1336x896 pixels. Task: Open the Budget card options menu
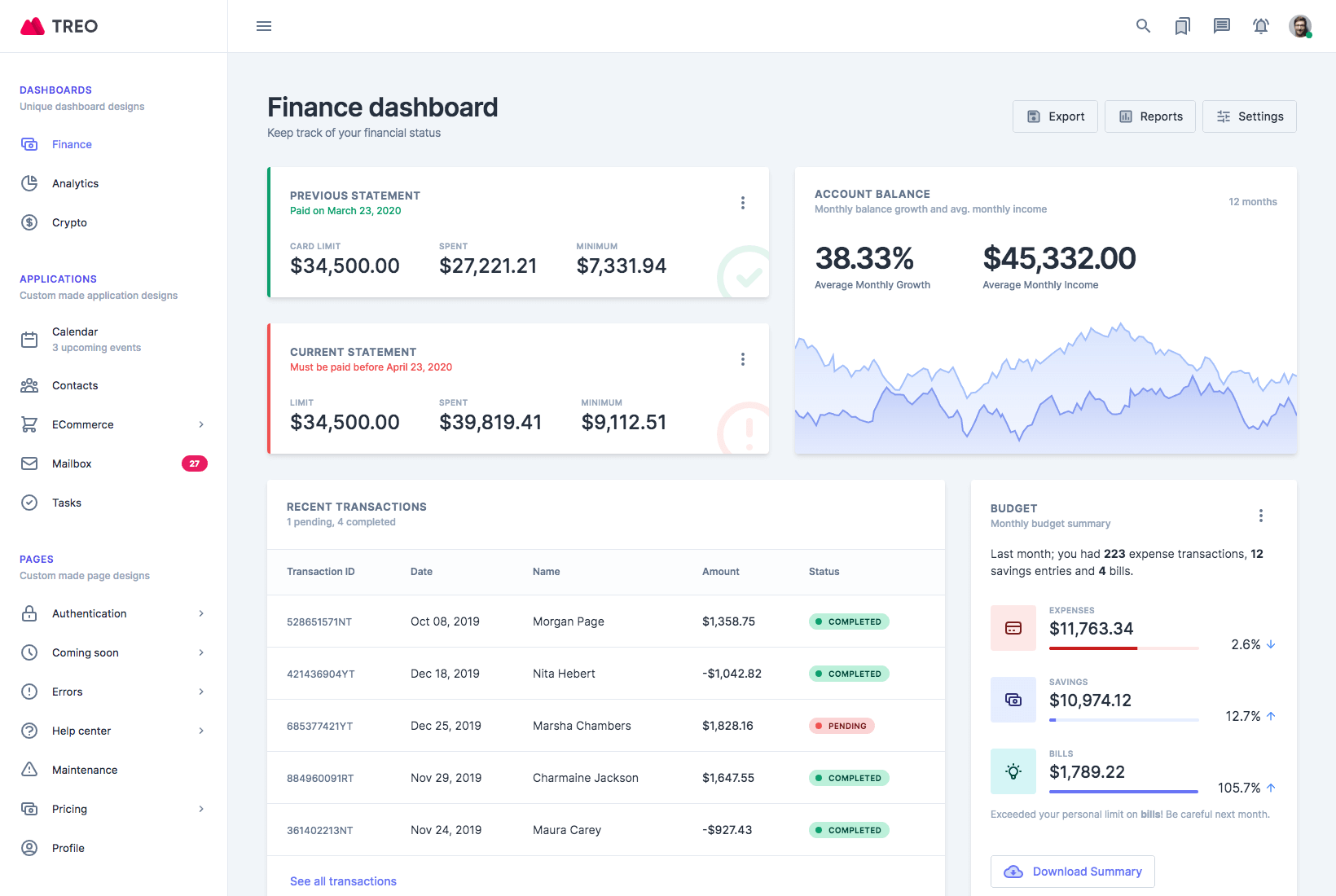(x=1260, y=516)
